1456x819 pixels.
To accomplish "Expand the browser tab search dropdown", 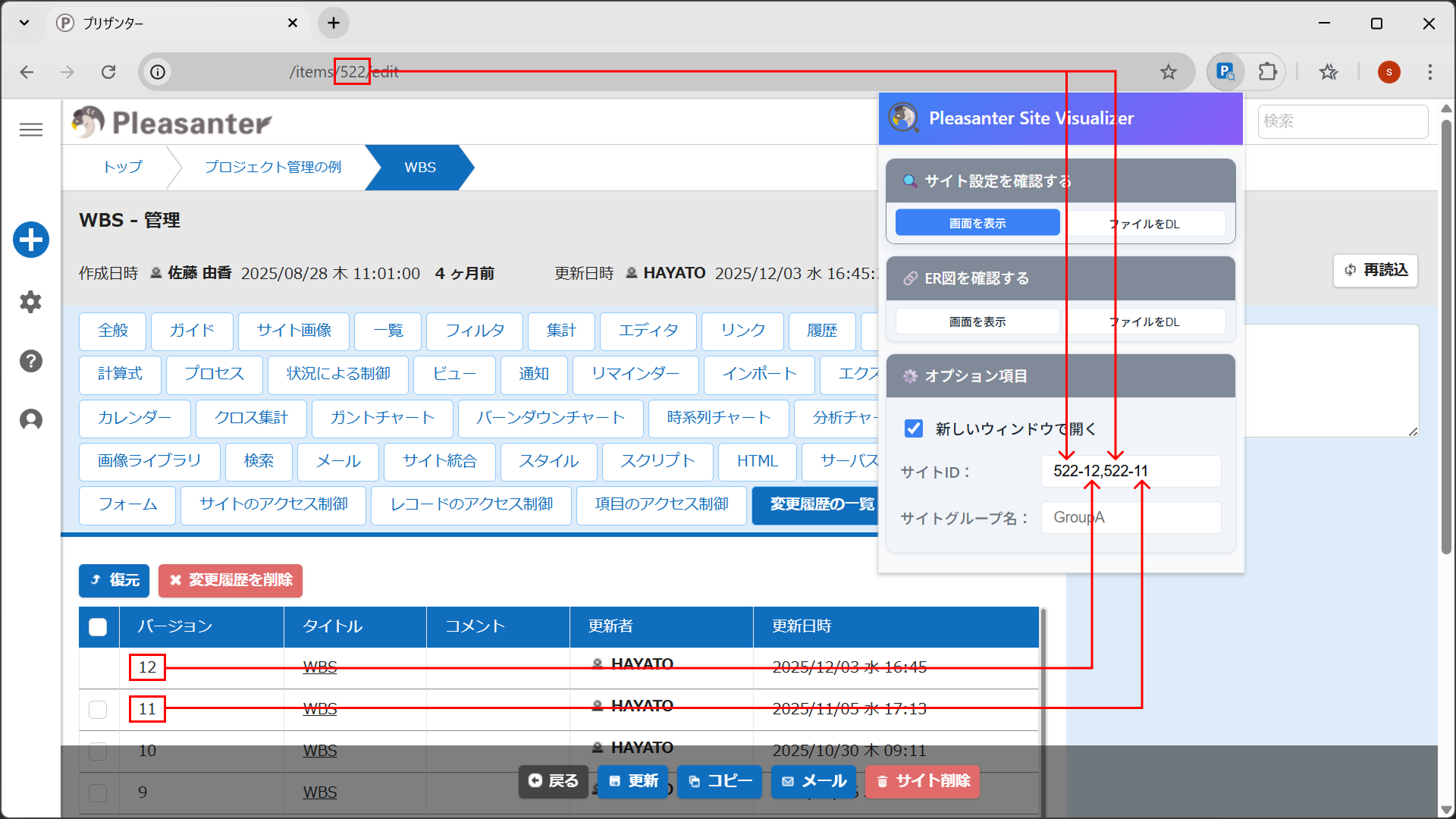I will [24, 23].
